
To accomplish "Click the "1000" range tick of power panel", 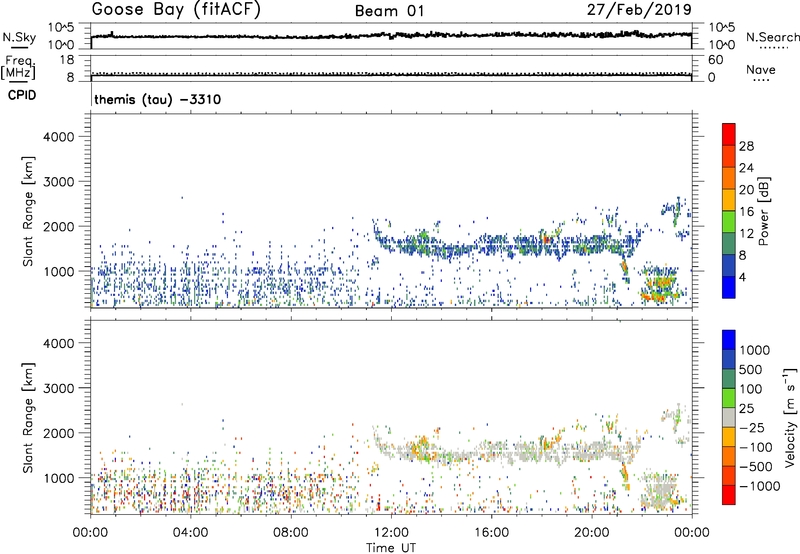I will tap(58, 271).
